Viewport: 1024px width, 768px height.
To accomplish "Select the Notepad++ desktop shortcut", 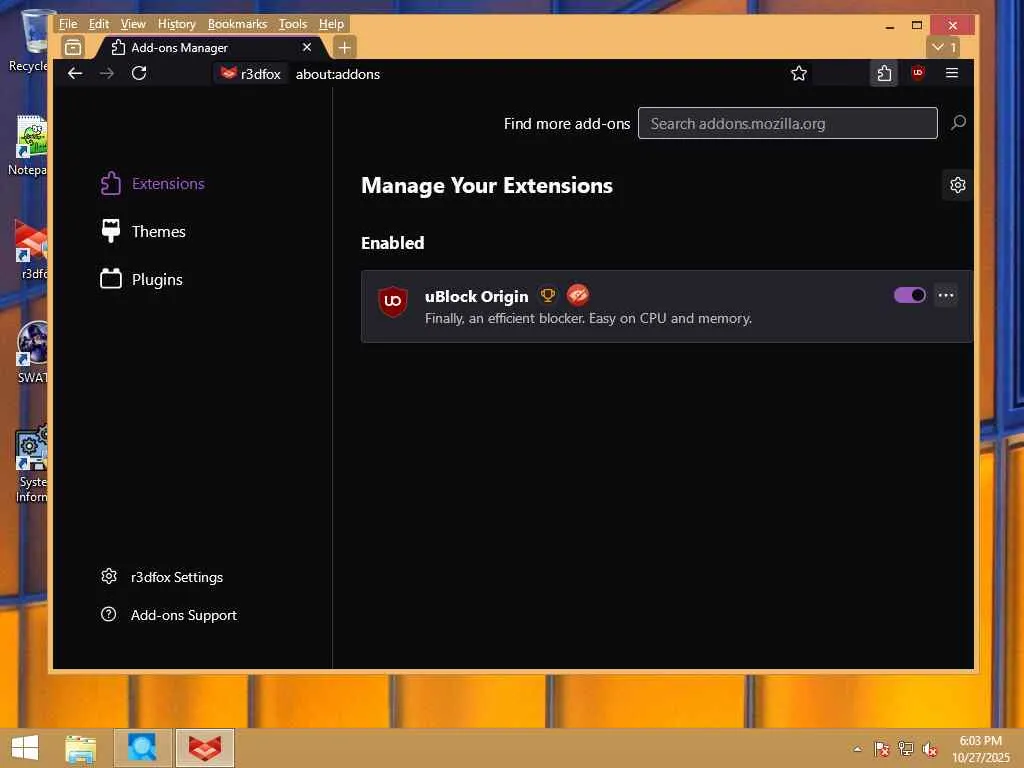I will 28,145.
